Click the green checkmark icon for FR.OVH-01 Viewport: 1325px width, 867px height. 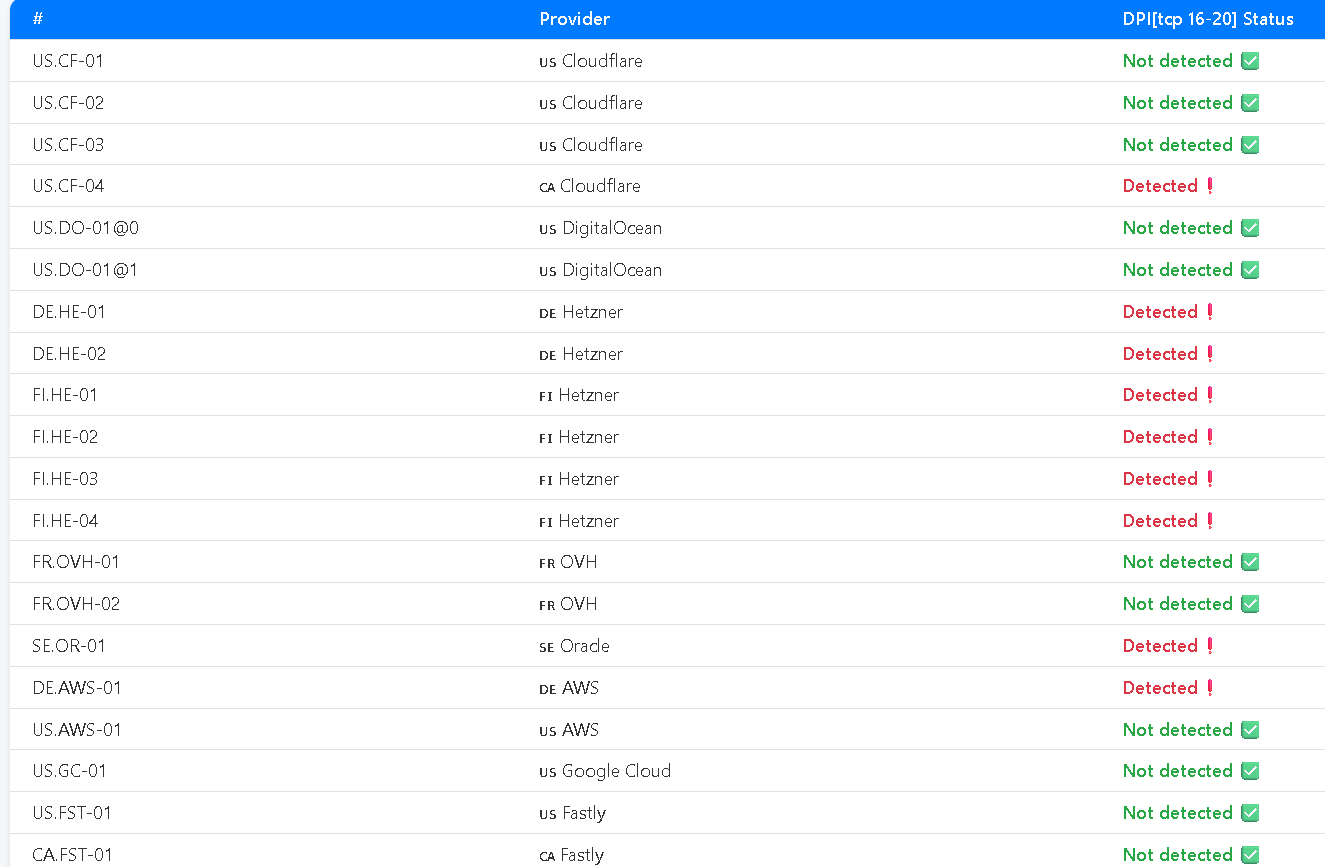coord(1249,562)
